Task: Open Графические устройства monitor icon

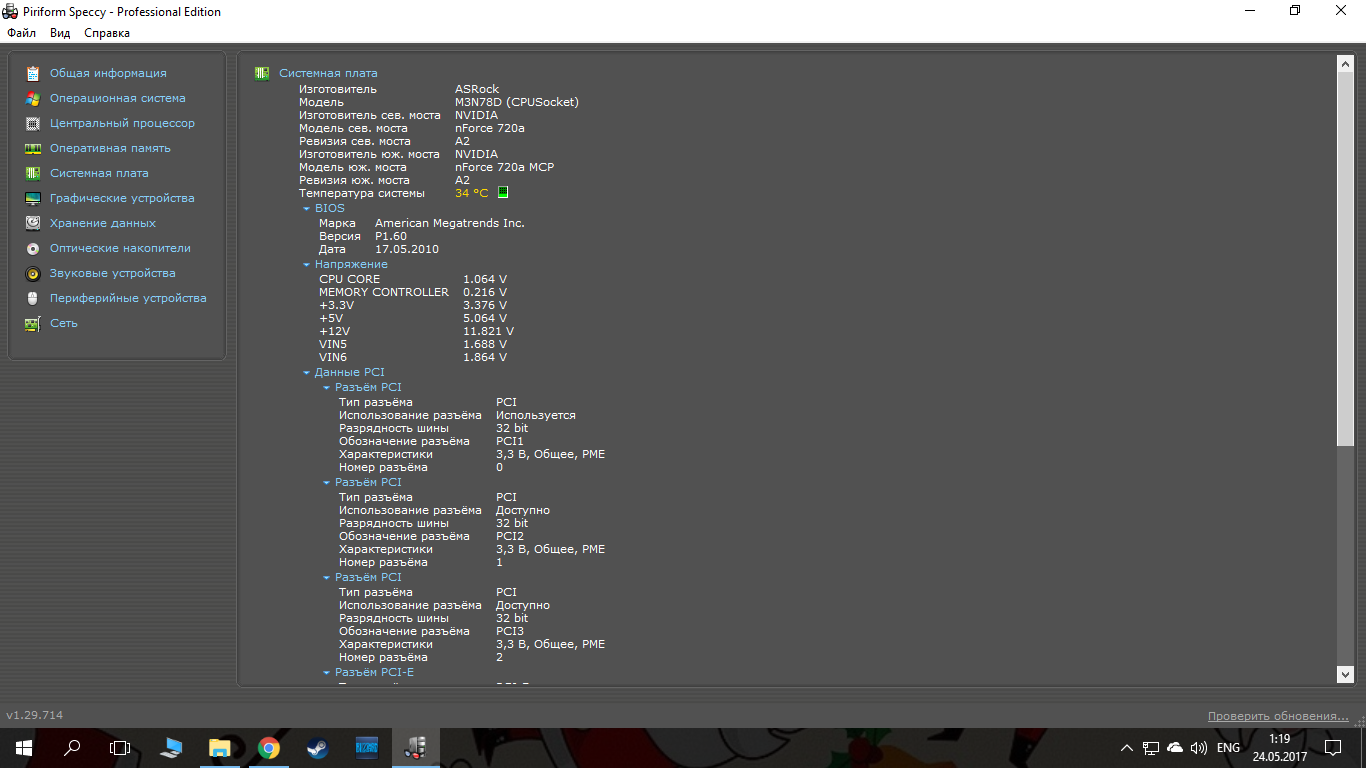Action: tap(33, 198)
